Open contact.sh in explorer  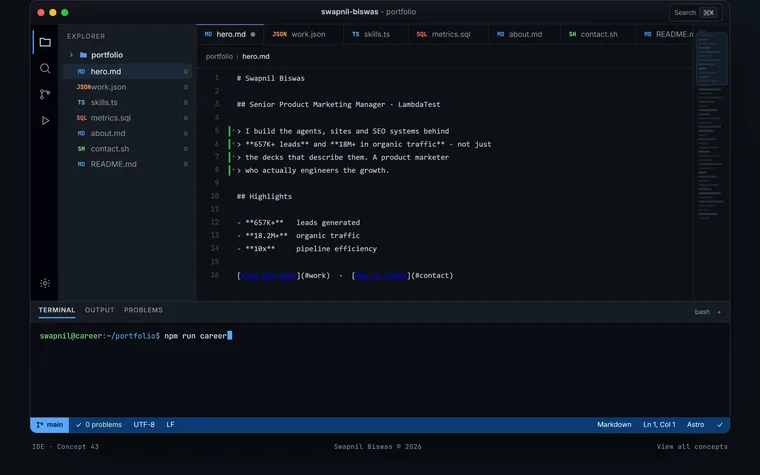pos(127,149)
